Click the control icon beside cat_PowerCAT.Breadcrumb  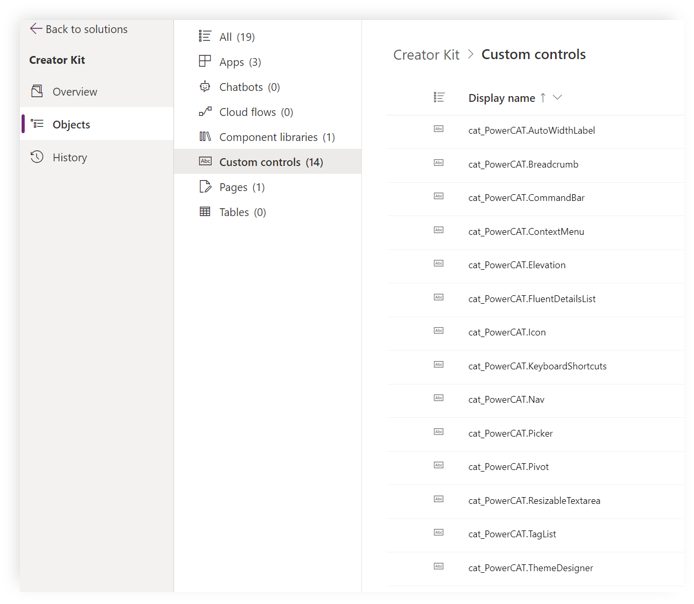(x=439, y=163)
